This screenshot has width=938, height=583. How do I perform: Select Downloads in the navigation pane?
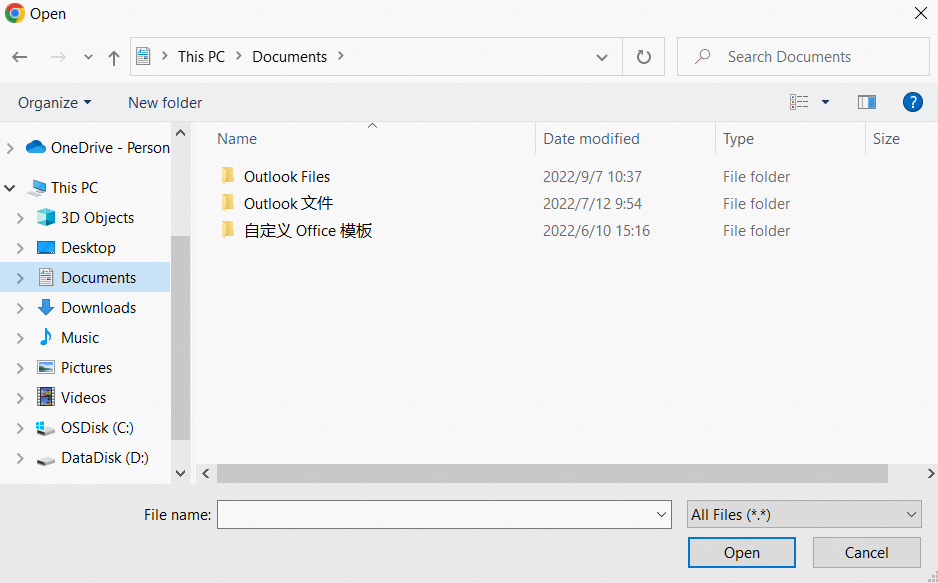(x=98, y=308)
